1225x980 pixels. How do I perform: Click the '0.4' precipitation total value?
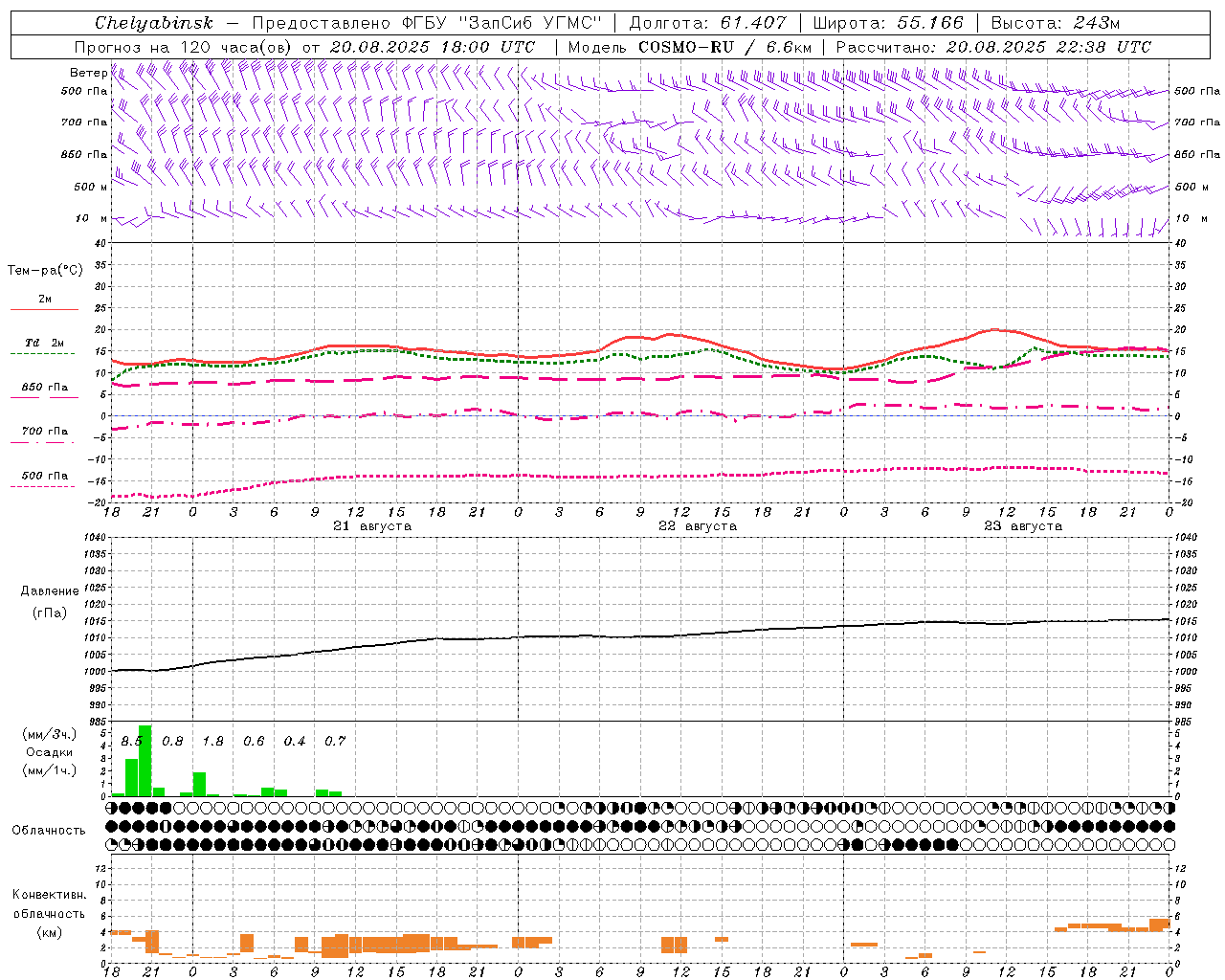pyautogui.click(x=295, y=742)
